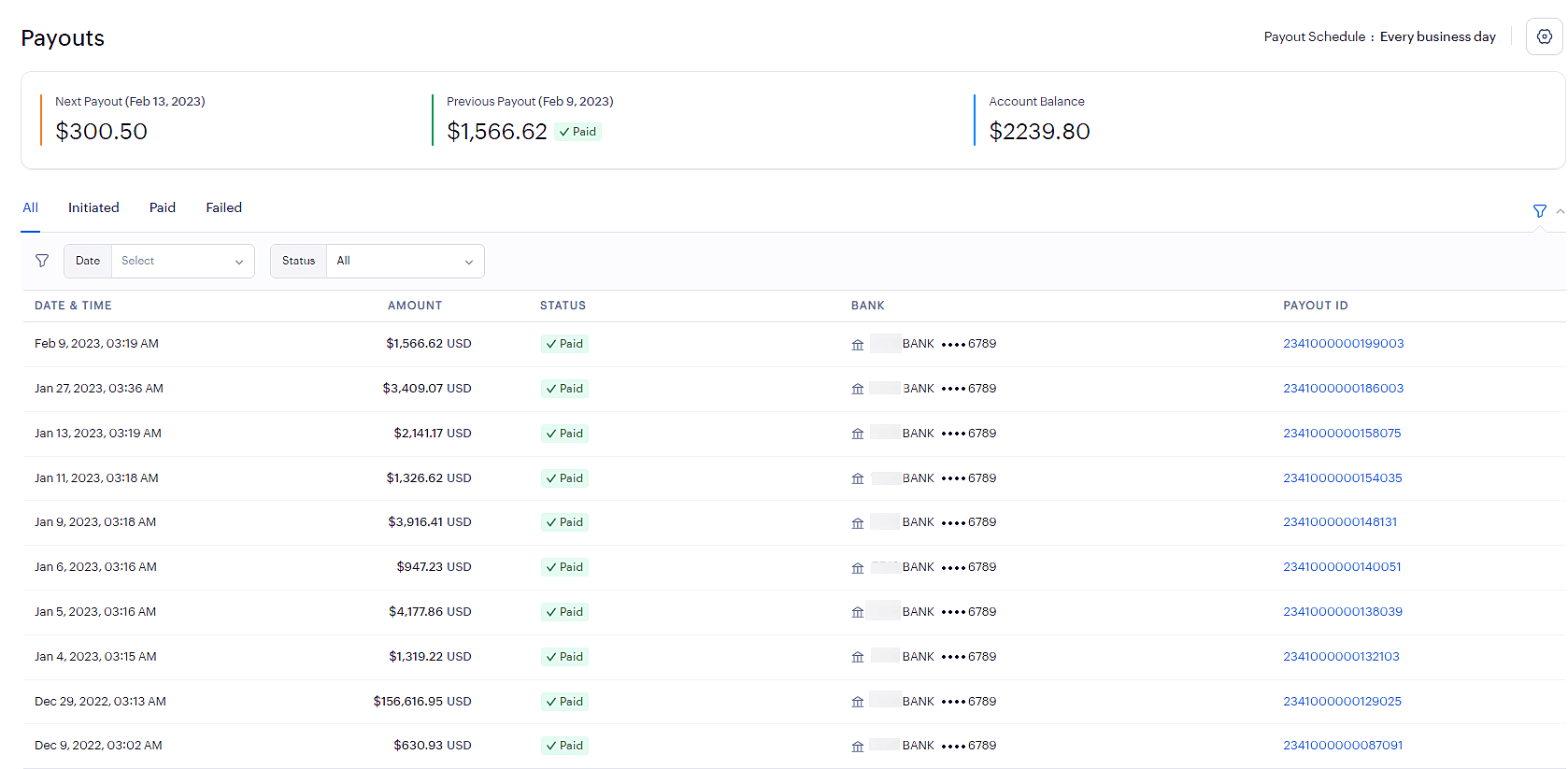Collapse the filter panel using chevron
This screenshot has width=1568, height=769.
pyautogui.click(x=1560, y=211)
